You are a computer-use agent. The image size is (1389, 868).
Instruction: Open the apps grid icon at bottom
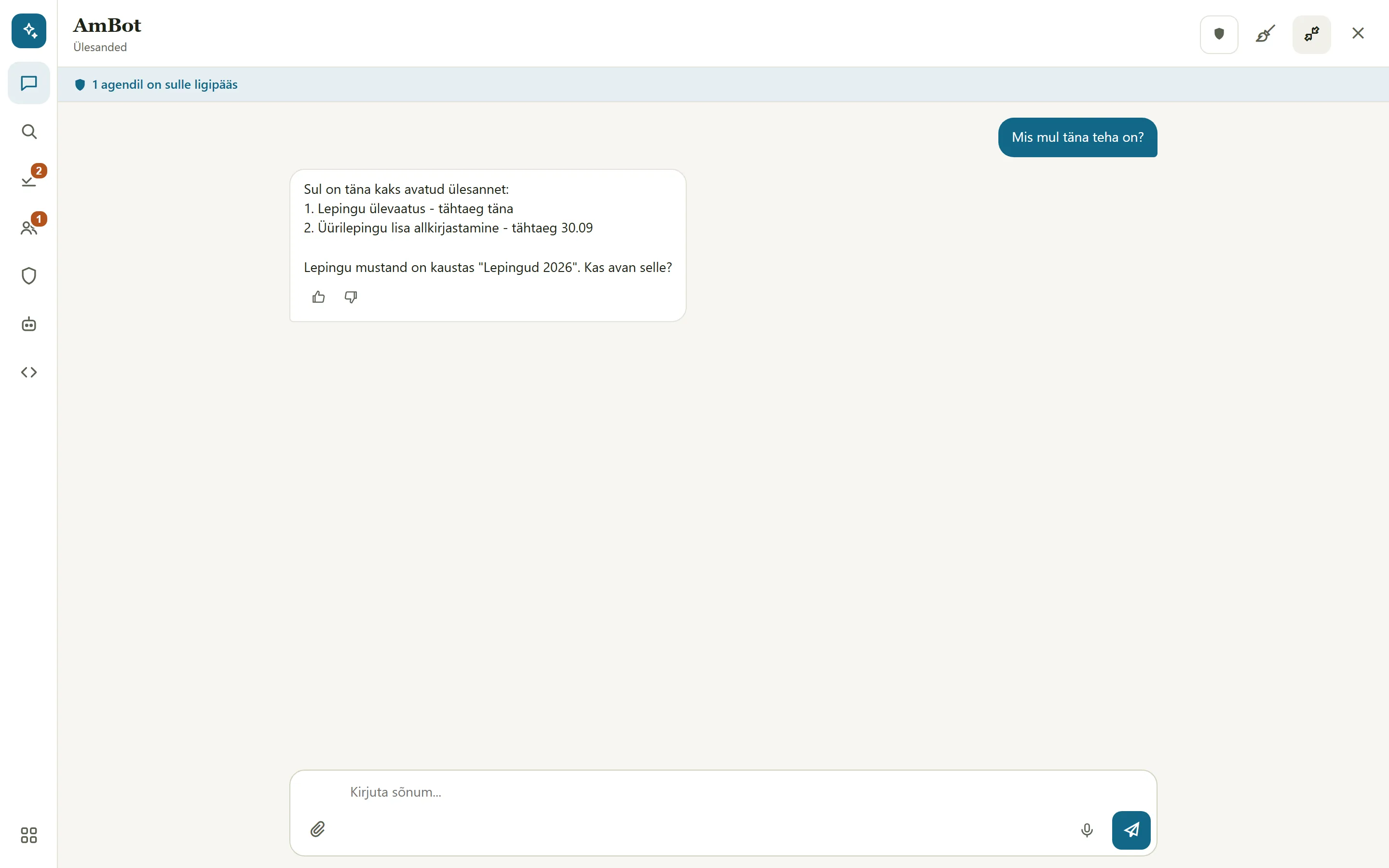[x=29, y=835]
